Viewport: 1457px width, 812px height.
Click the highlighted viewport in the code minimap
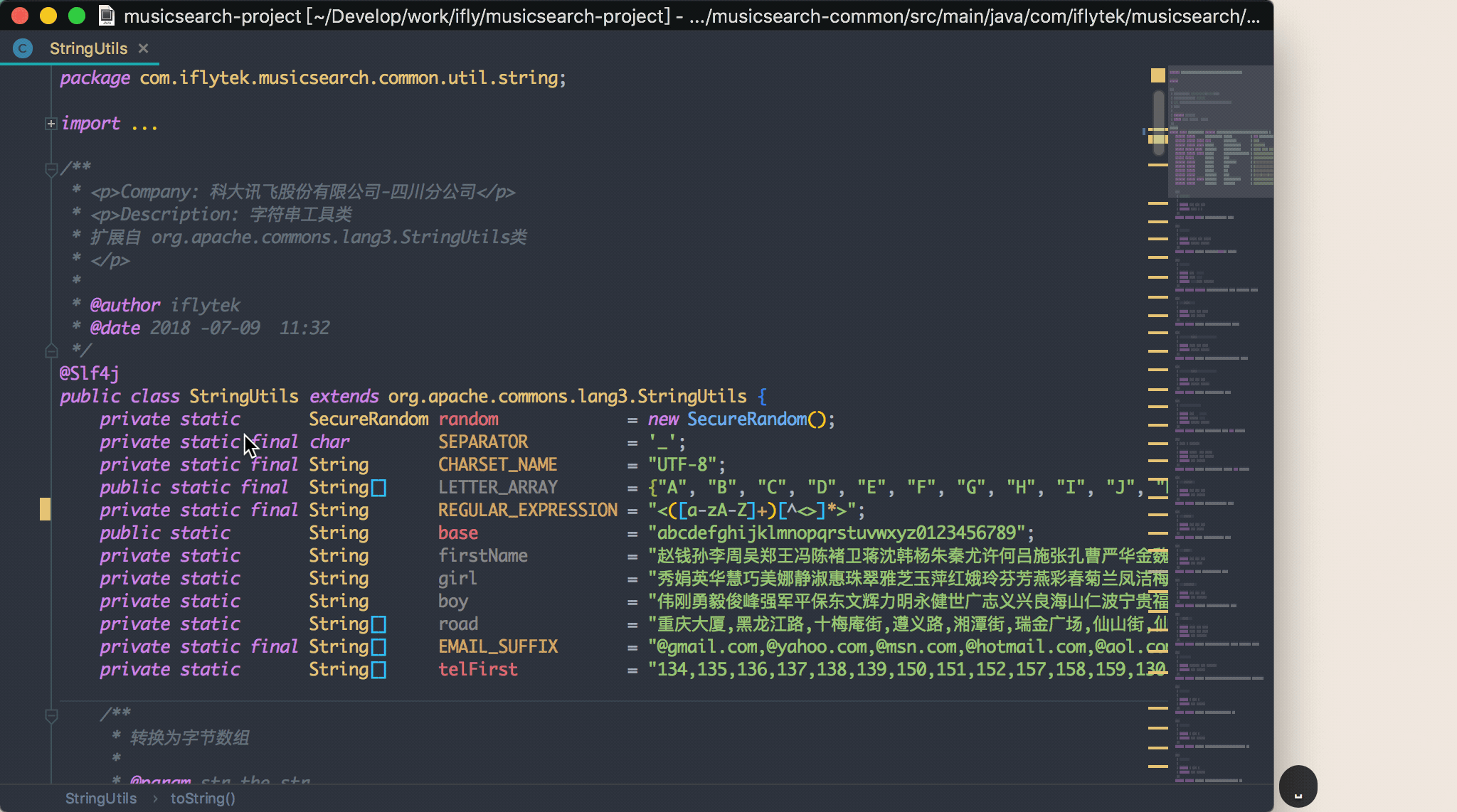click(x=1220, y=132)
